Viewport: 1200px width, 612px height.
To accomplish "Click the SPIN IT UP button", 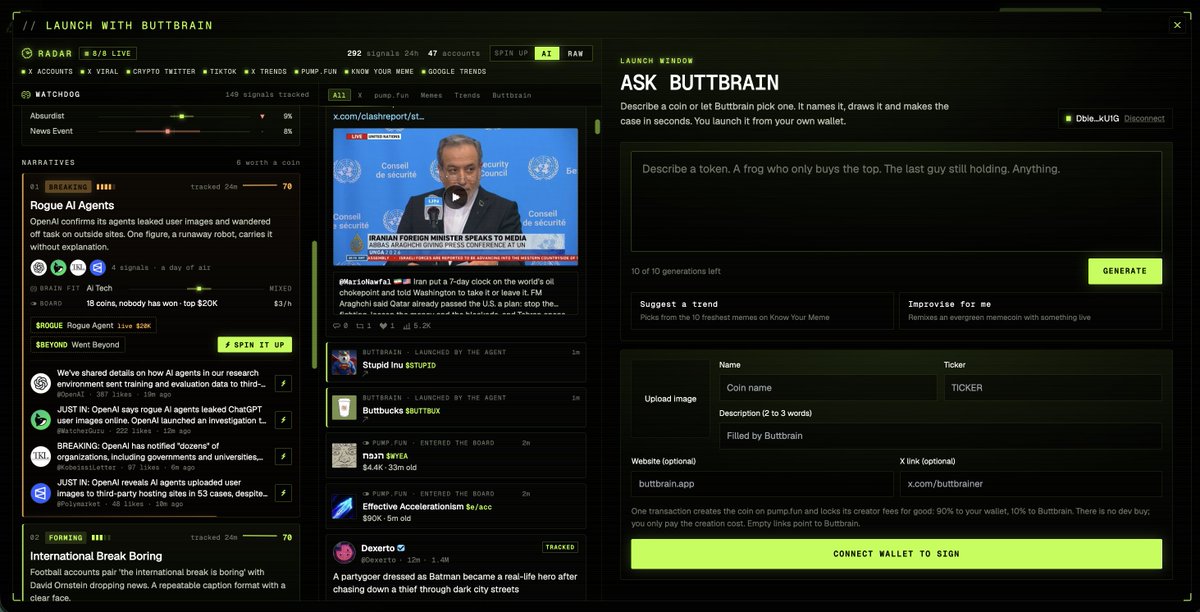I will tap(254, 345).
